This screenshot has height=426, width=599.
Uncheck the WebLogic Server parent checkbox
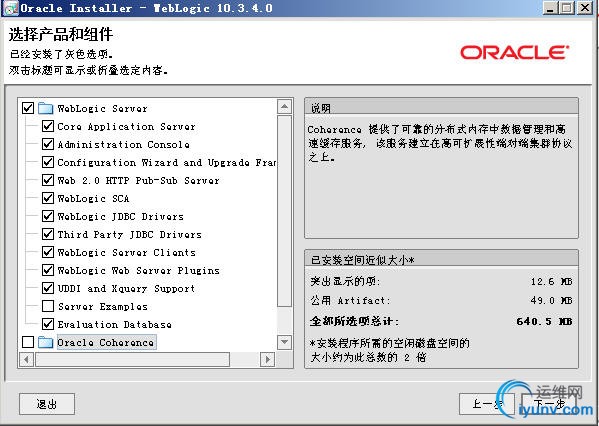click(28, 108)
